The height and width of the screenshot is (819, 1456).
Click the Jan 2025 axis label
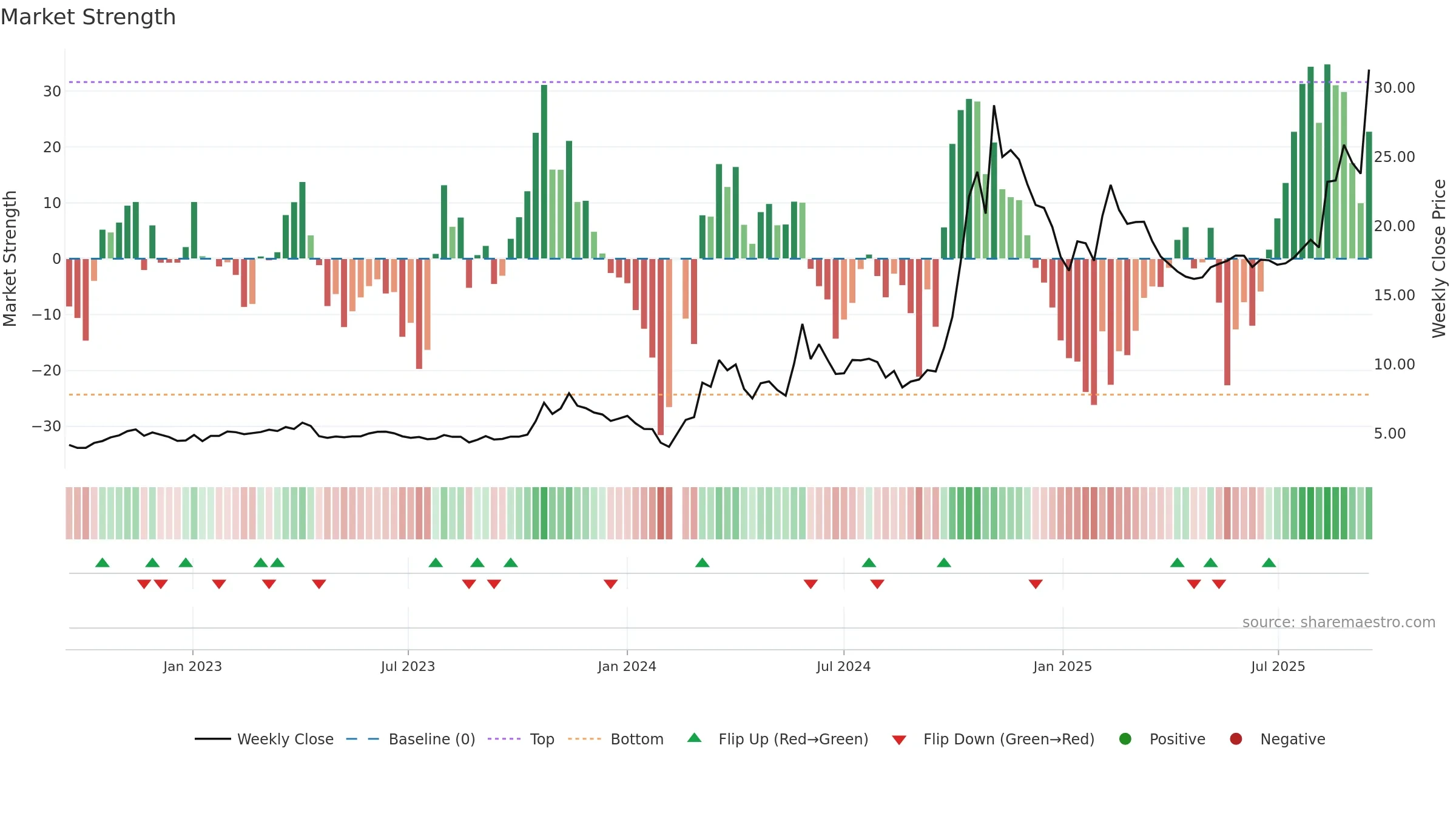pyautogui.click(x=1062, y=666)
